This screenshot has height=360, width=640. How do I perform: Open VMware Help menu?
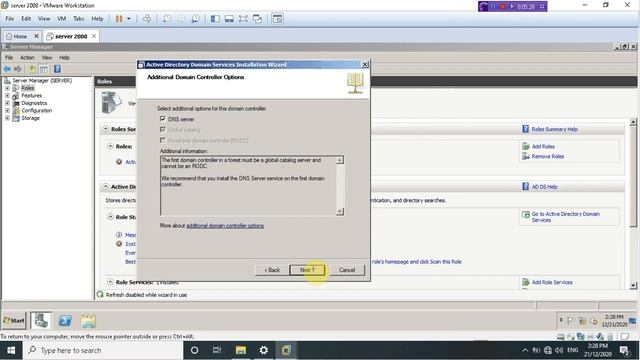[97, 19]
